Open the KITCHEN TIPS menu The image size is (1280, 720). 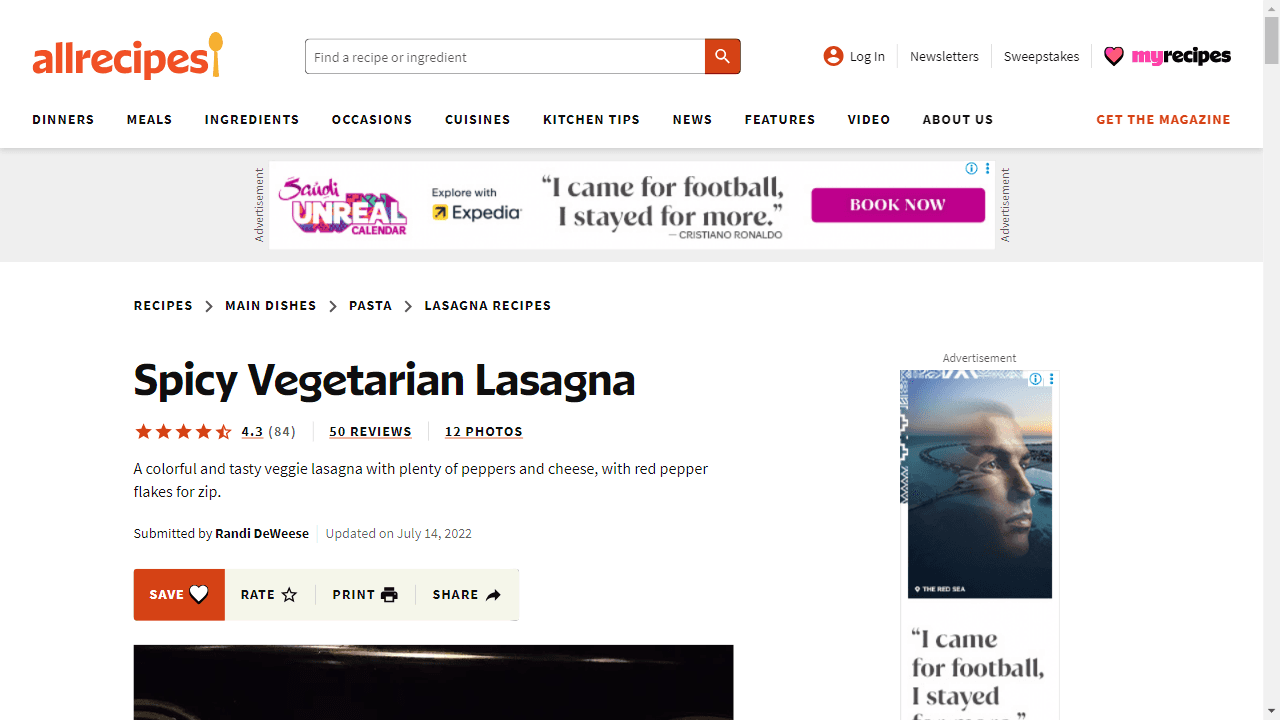(x=591, y=119)
